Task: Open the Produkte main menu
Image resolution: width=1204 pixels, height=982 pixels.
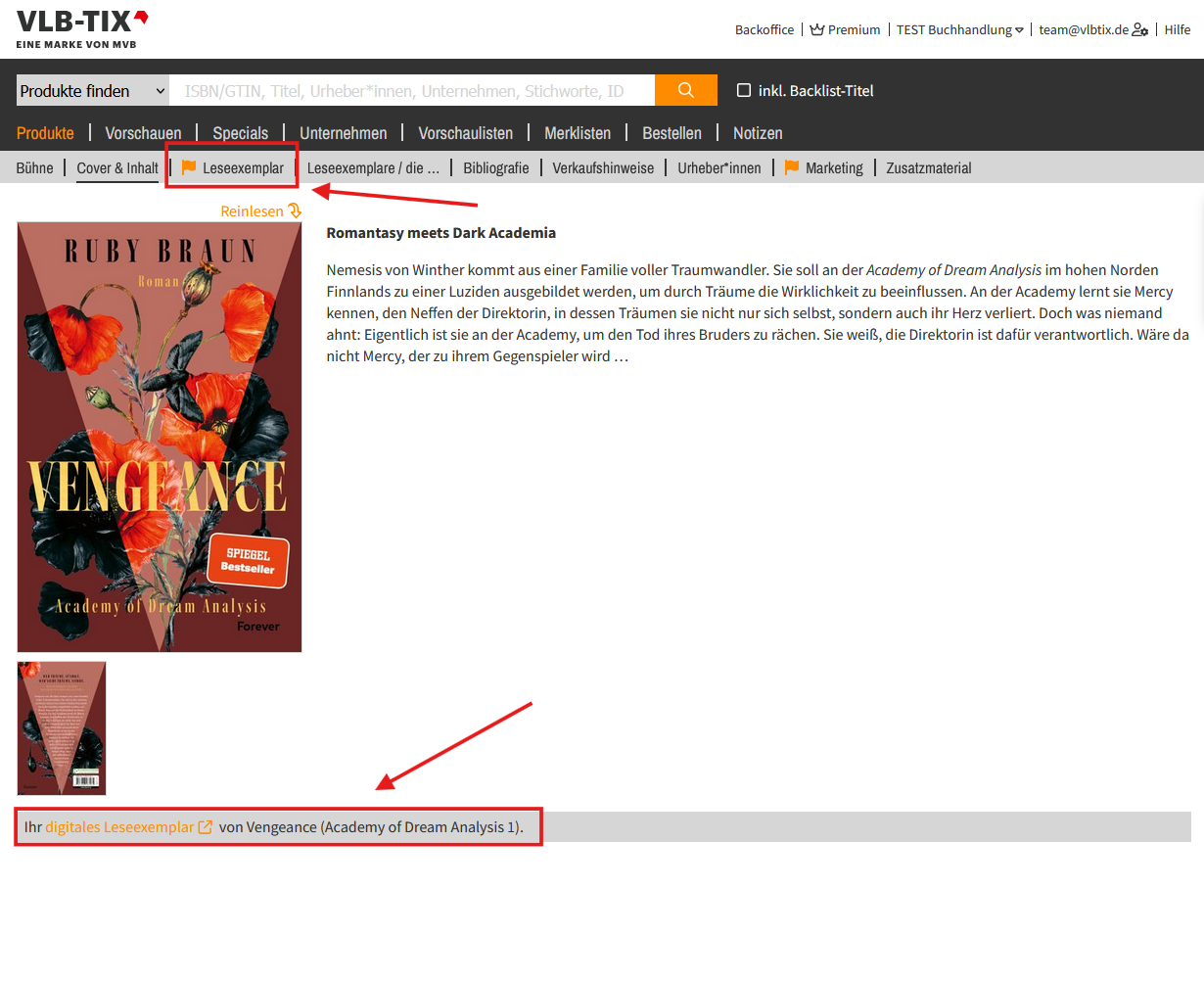Action: pos(45,133)
